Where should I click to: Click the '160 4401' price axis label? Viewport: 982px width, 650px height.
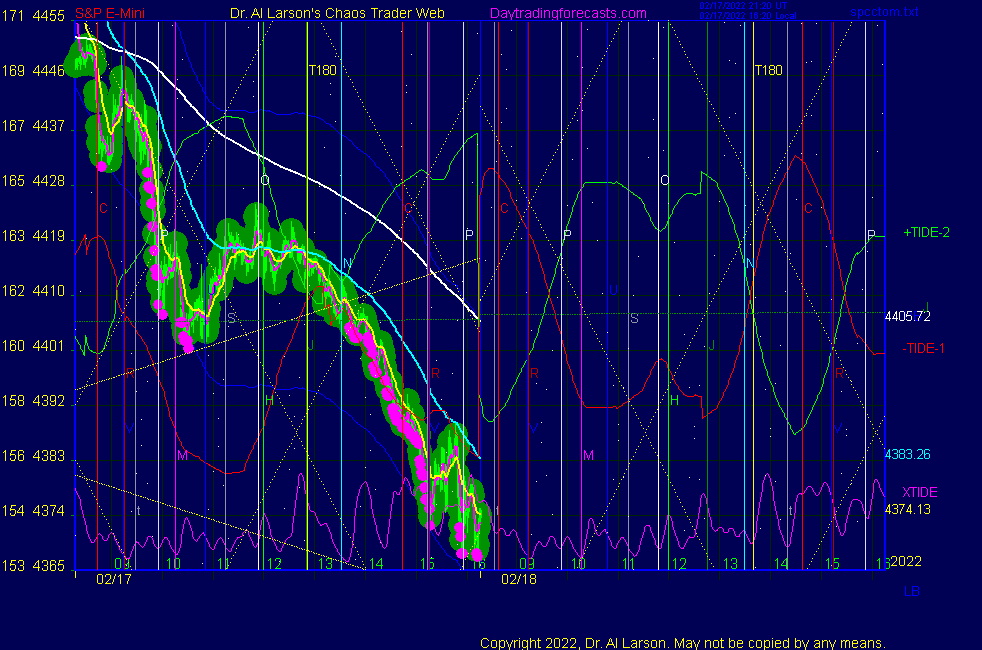(33, 346)
